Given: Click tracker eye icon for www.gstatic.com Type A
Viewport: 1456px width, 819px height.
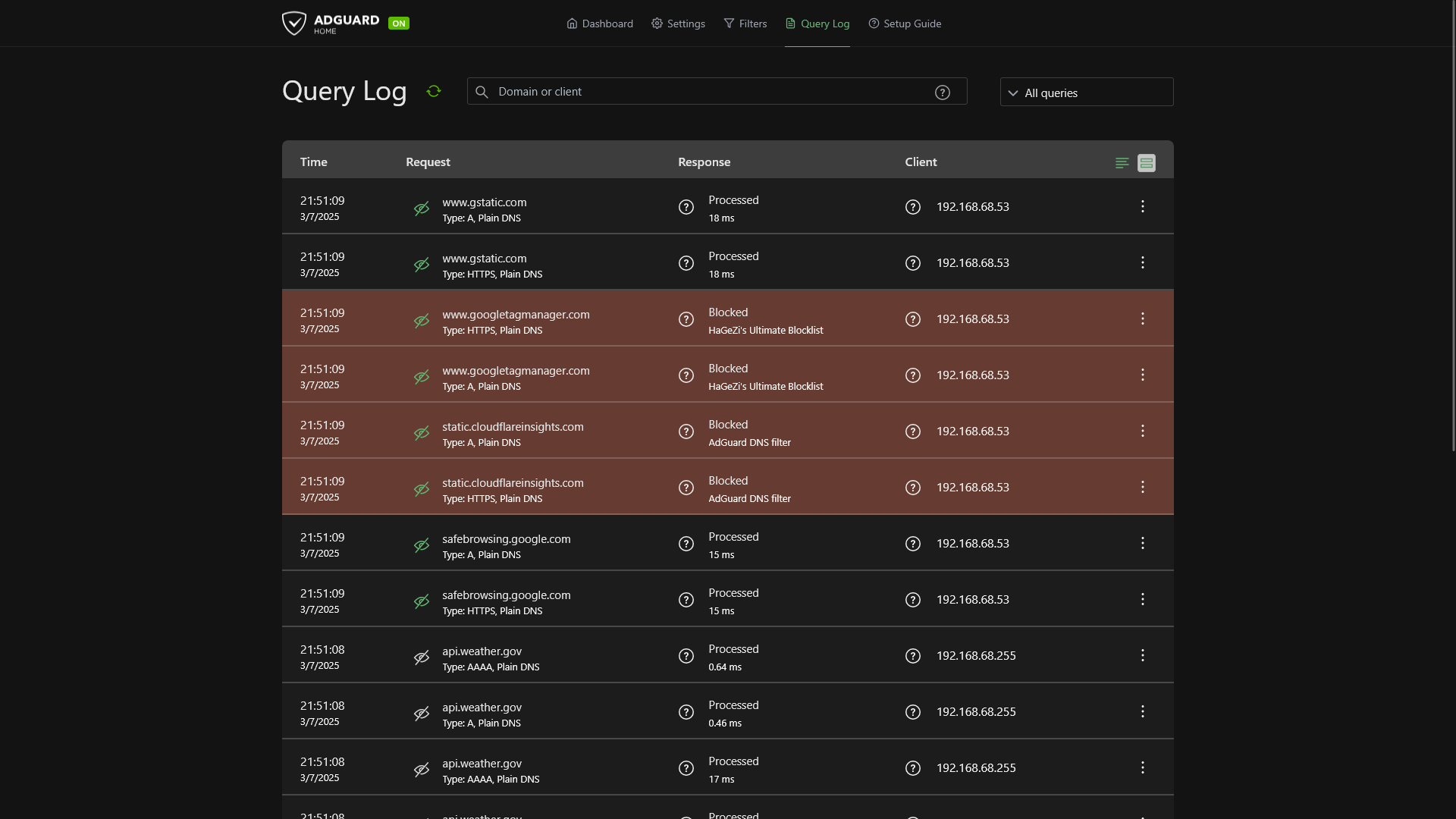Looking at the screenshot, I should pos(422,209).
